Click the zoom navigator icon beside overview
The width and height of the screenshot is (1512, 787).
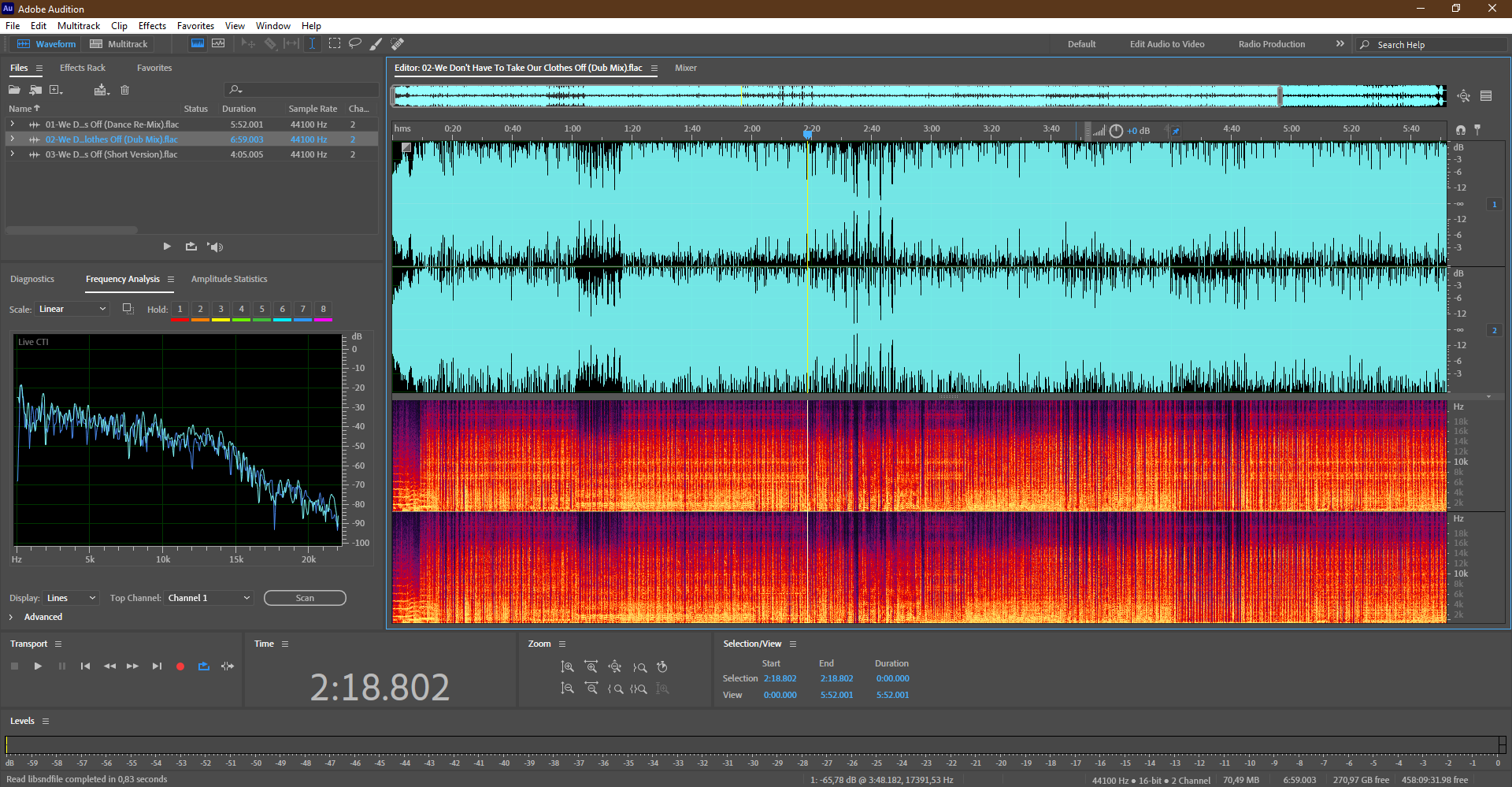[1464, 96]
